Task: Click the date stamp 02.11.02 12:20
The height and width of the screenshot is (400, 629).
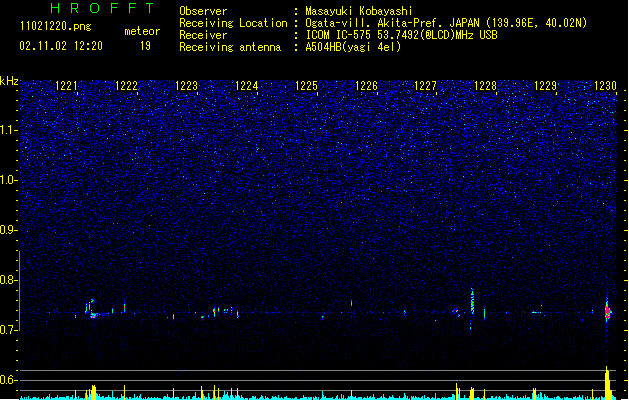Action: coord(61,46)
